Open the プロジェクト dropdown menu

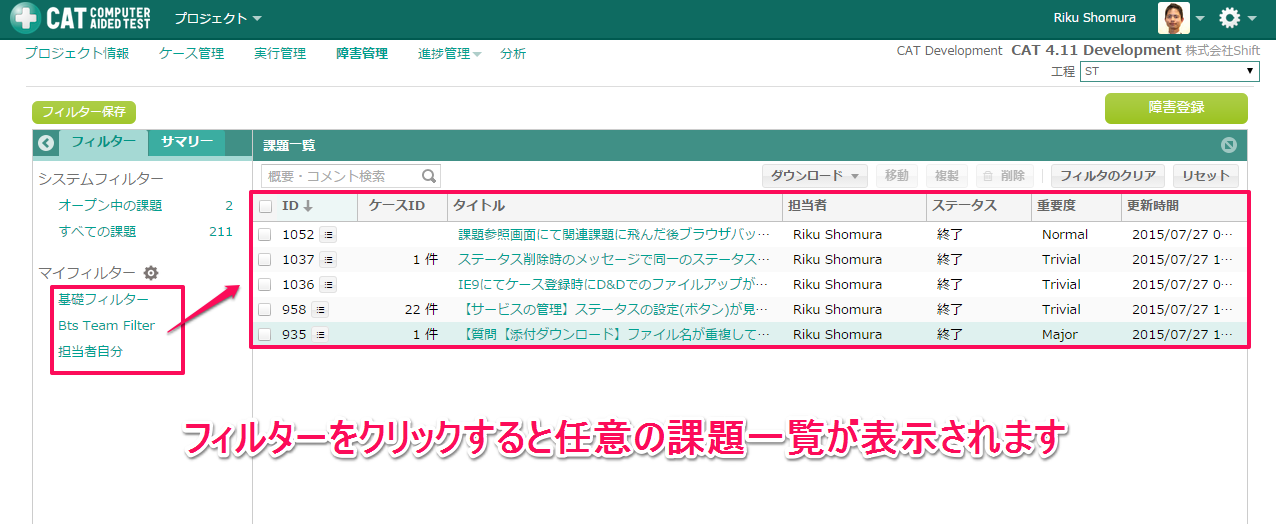218,18
